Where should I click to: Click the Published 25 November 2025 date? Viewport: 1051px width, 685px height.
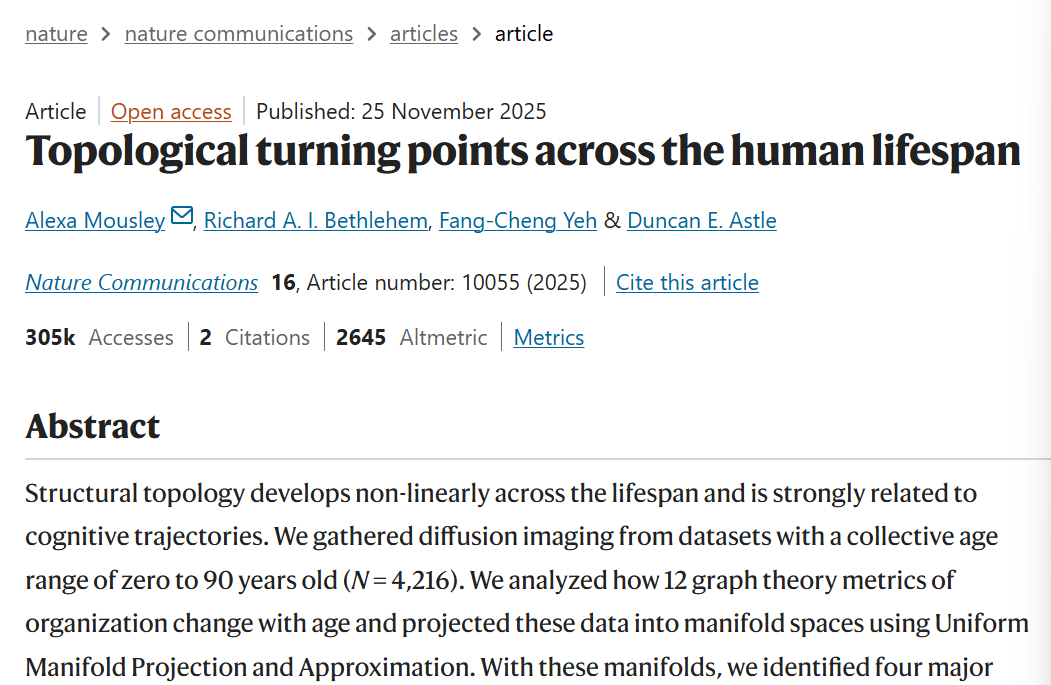pyautogui.click(x=401, y=111)
